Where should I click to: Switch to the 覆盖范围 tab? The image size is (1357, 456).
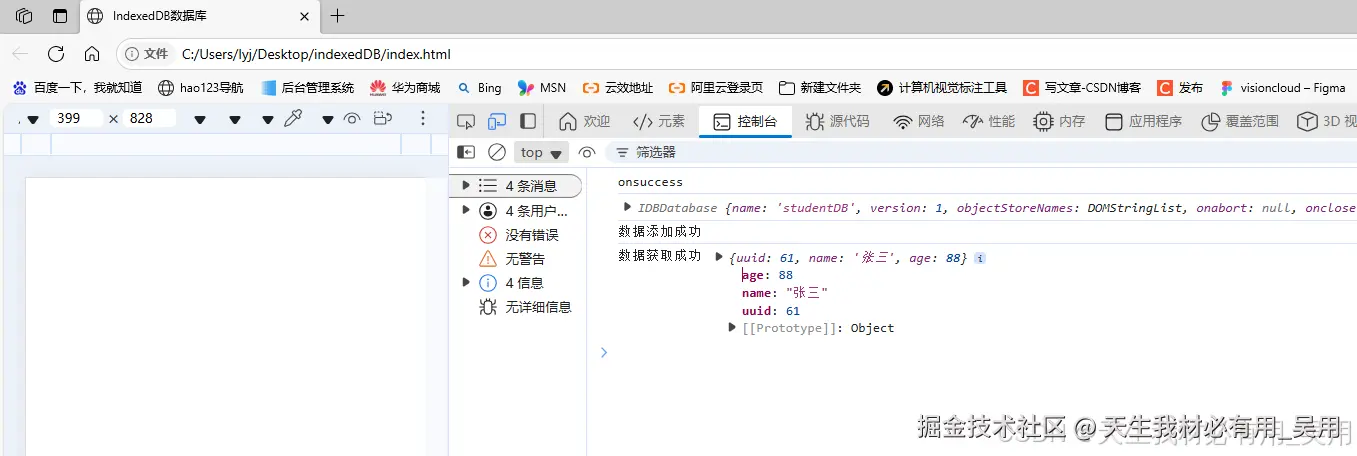pos(1240,121)
